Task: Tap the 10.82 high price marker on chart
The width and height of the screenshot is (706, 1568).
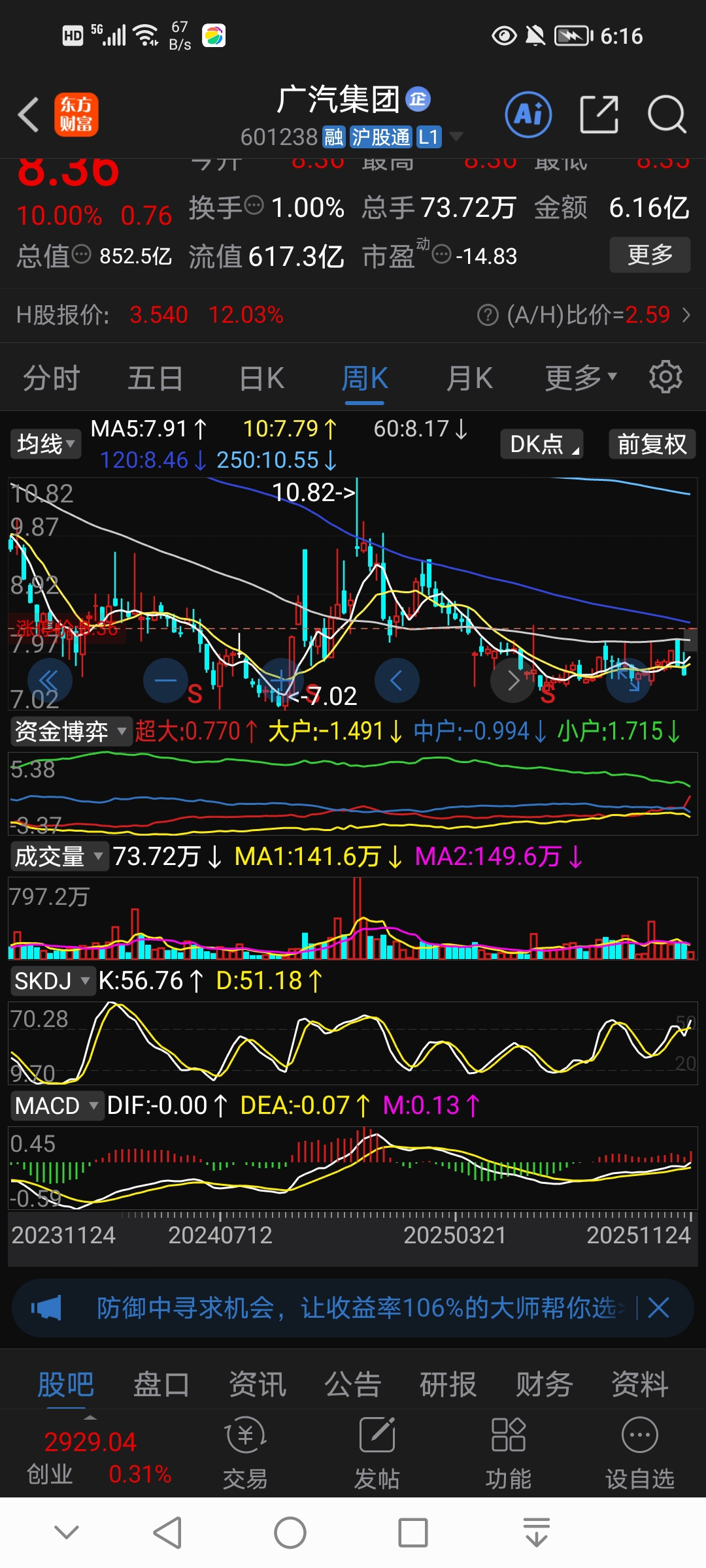Action: [313, 492]
